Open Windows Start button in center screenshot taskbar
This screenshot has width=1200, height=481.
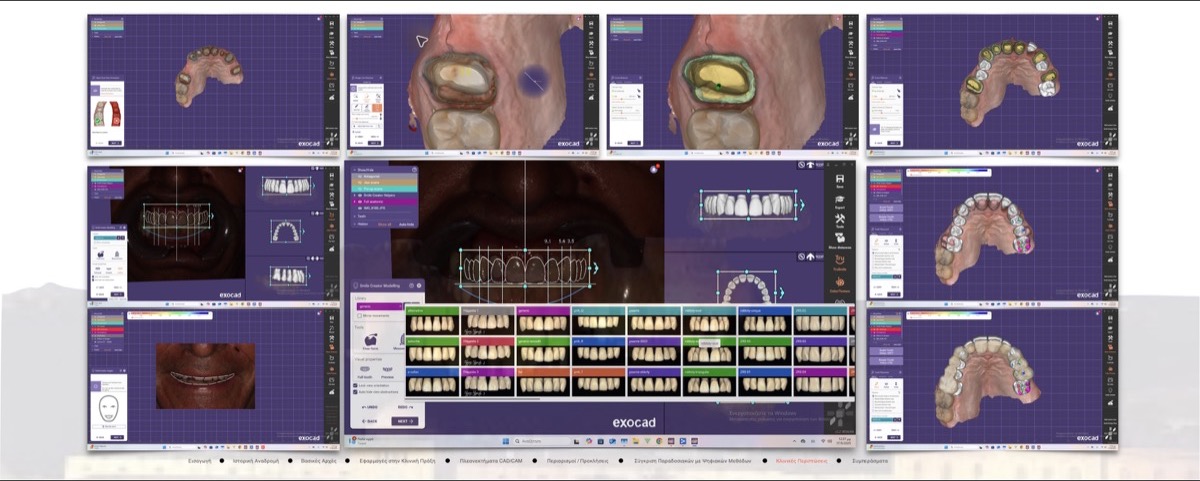(507, 440)
